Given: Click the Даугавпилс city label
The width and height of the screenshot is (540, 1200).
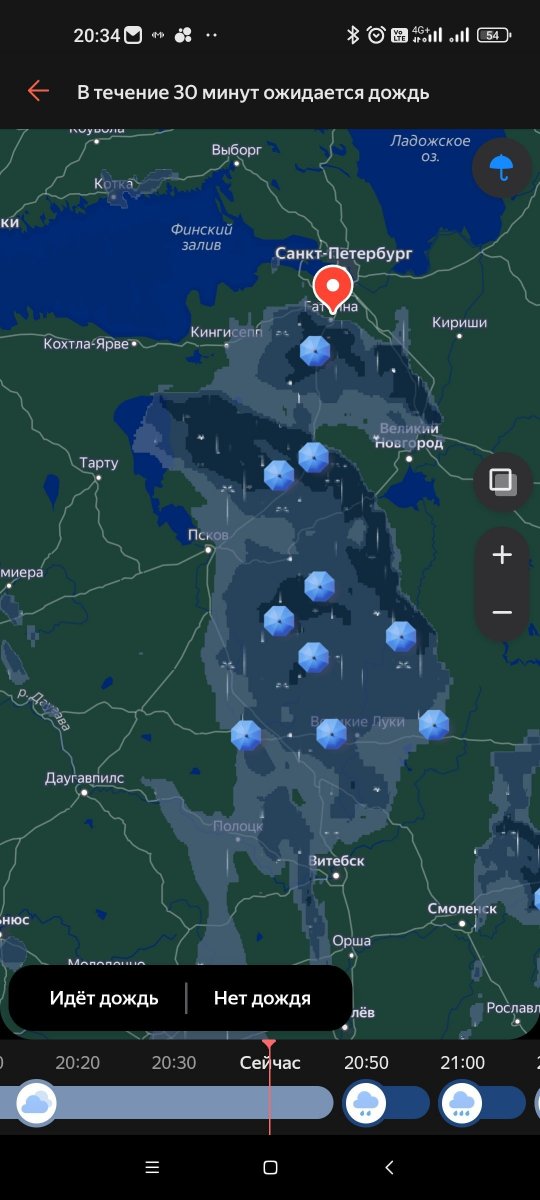Looking at the screenshot, I should pos(84,777).
